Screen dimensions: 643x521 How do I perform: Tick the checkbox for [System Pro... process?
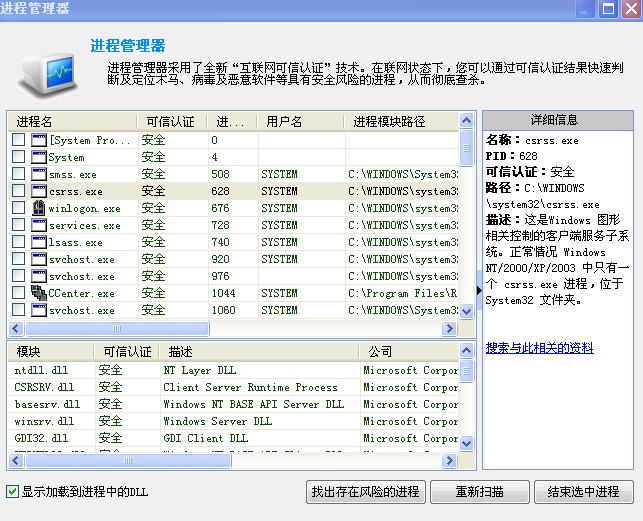click(18, 139)
